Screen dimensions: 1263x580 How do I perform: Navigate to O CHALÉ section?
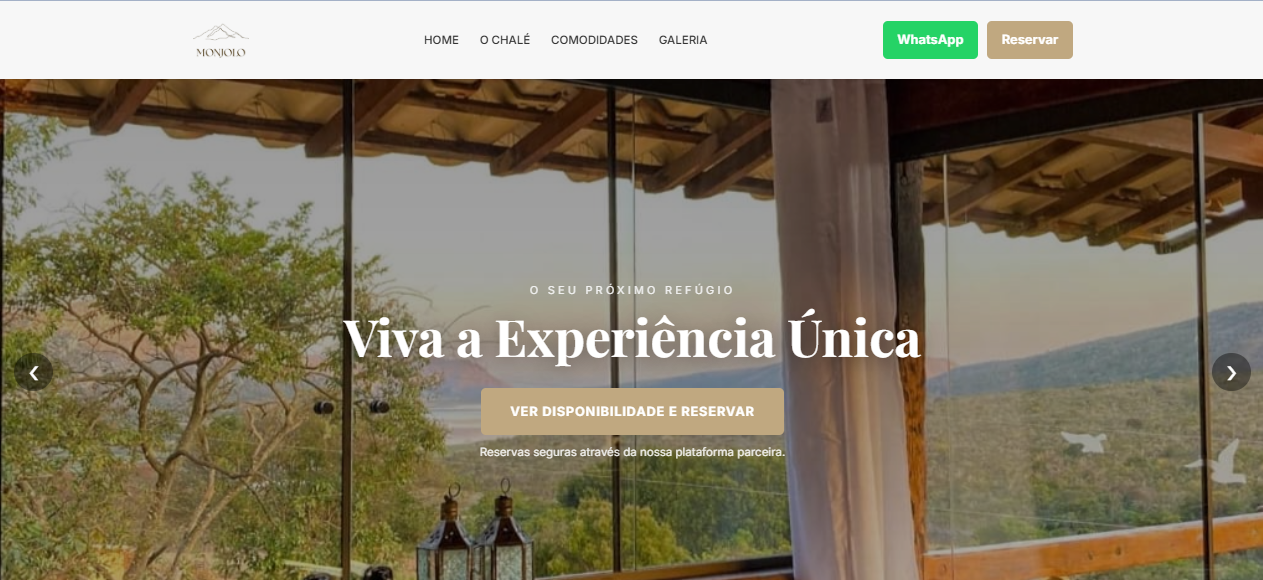[x=505, y=40]
